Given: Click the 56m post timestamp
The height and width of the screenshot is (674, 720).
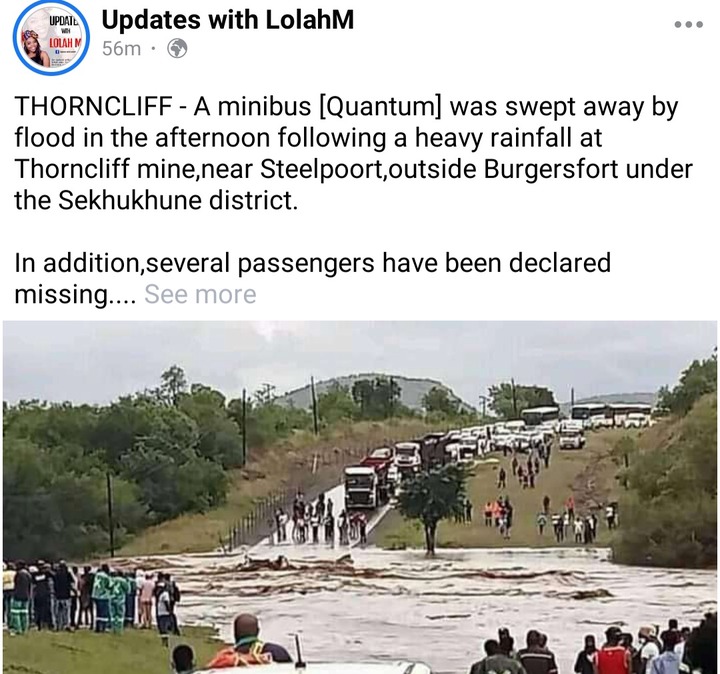Looking at the screenshot, I should pos(121,48).
